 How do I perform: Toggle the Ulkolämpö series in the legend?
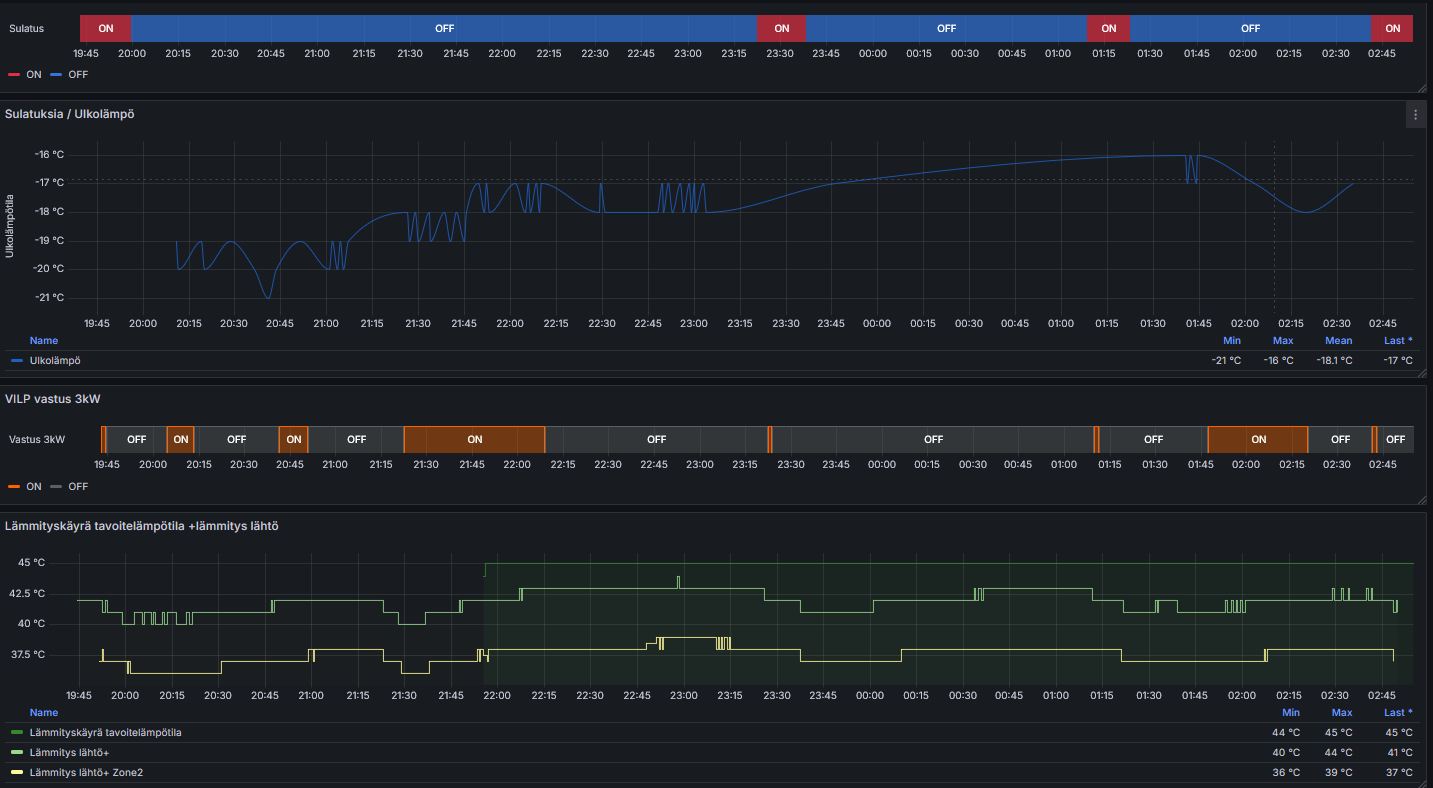[55, 360]
